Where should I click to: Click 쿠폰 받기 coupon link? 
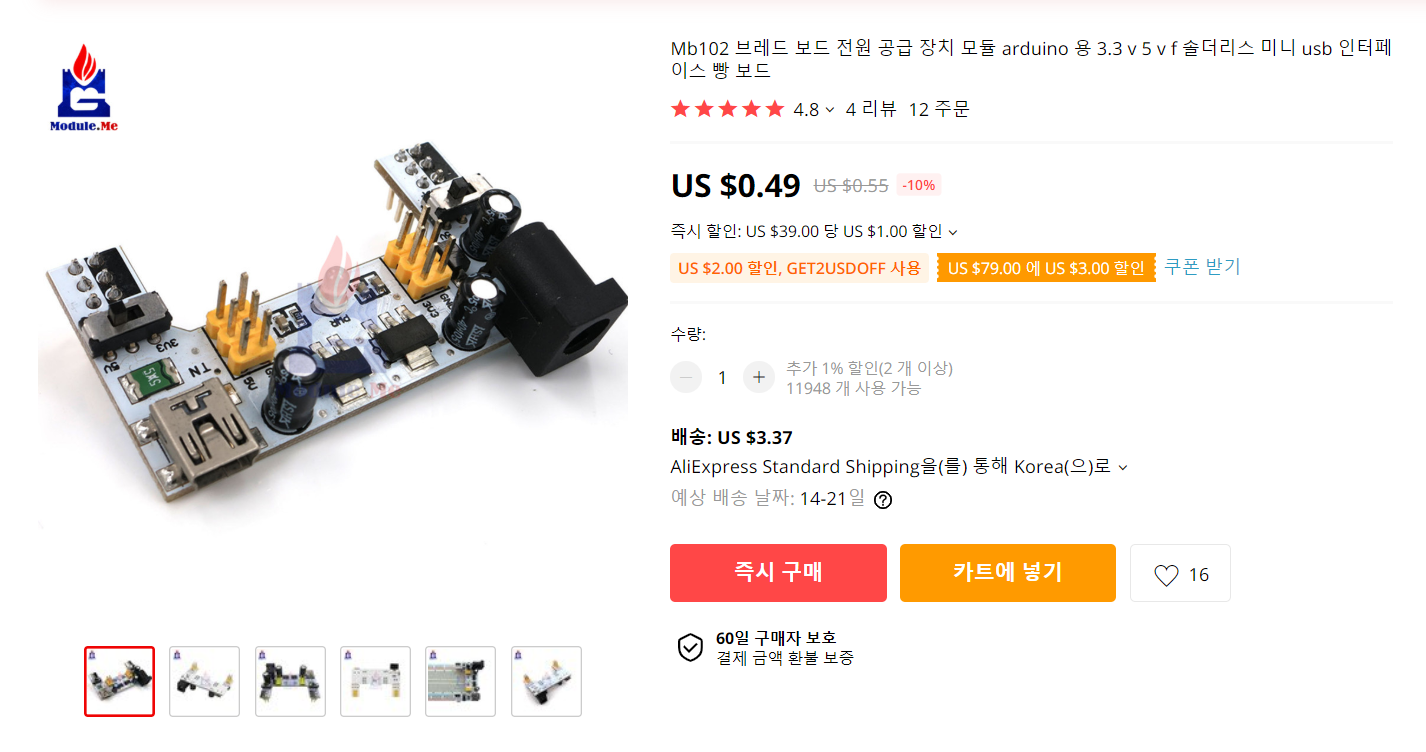coord(1202,266)
